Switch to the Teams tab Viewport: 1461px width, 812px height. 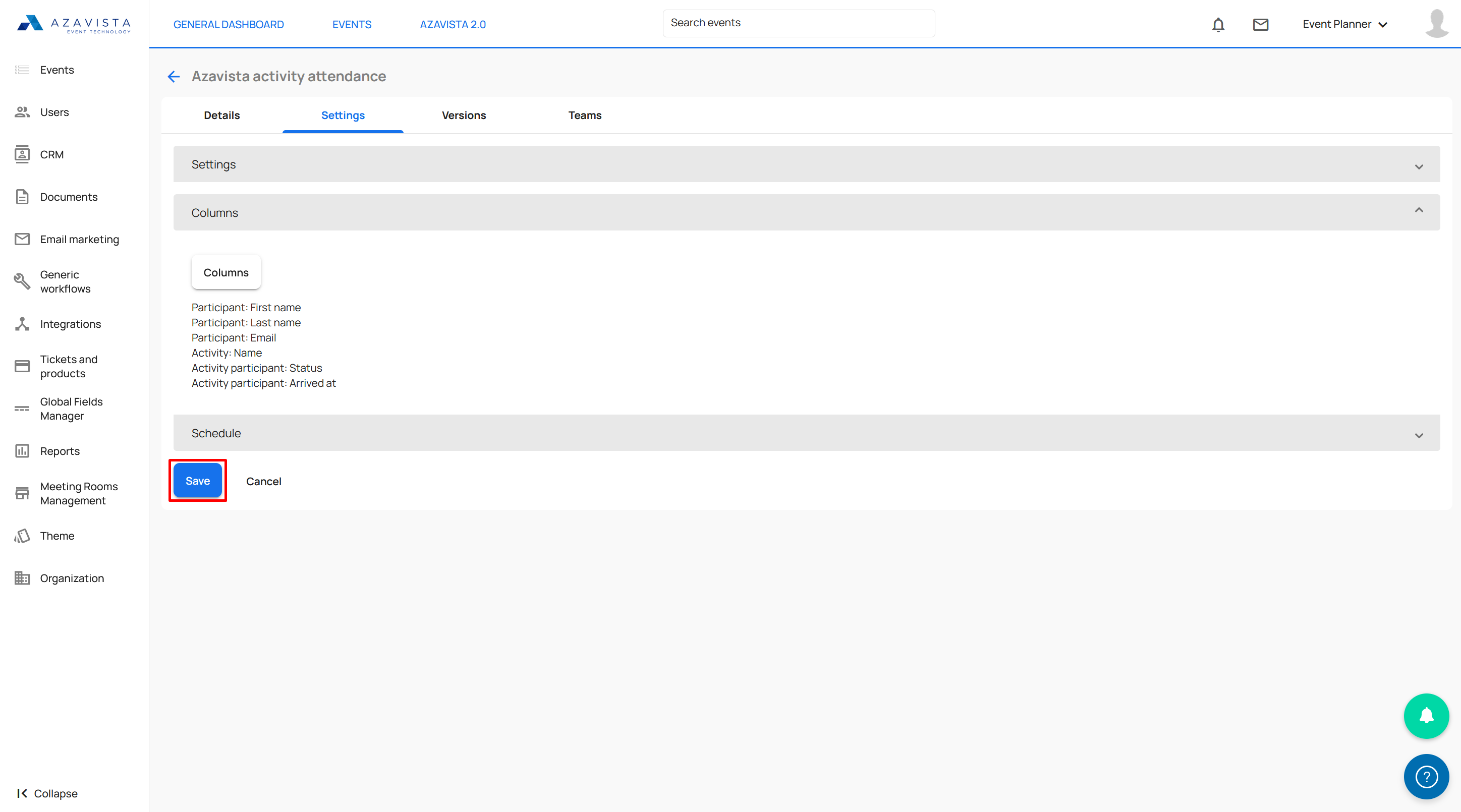click(585, 115)
